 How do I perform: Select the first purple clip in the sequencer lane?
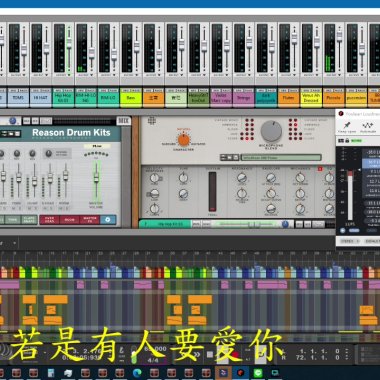(10, 284)
